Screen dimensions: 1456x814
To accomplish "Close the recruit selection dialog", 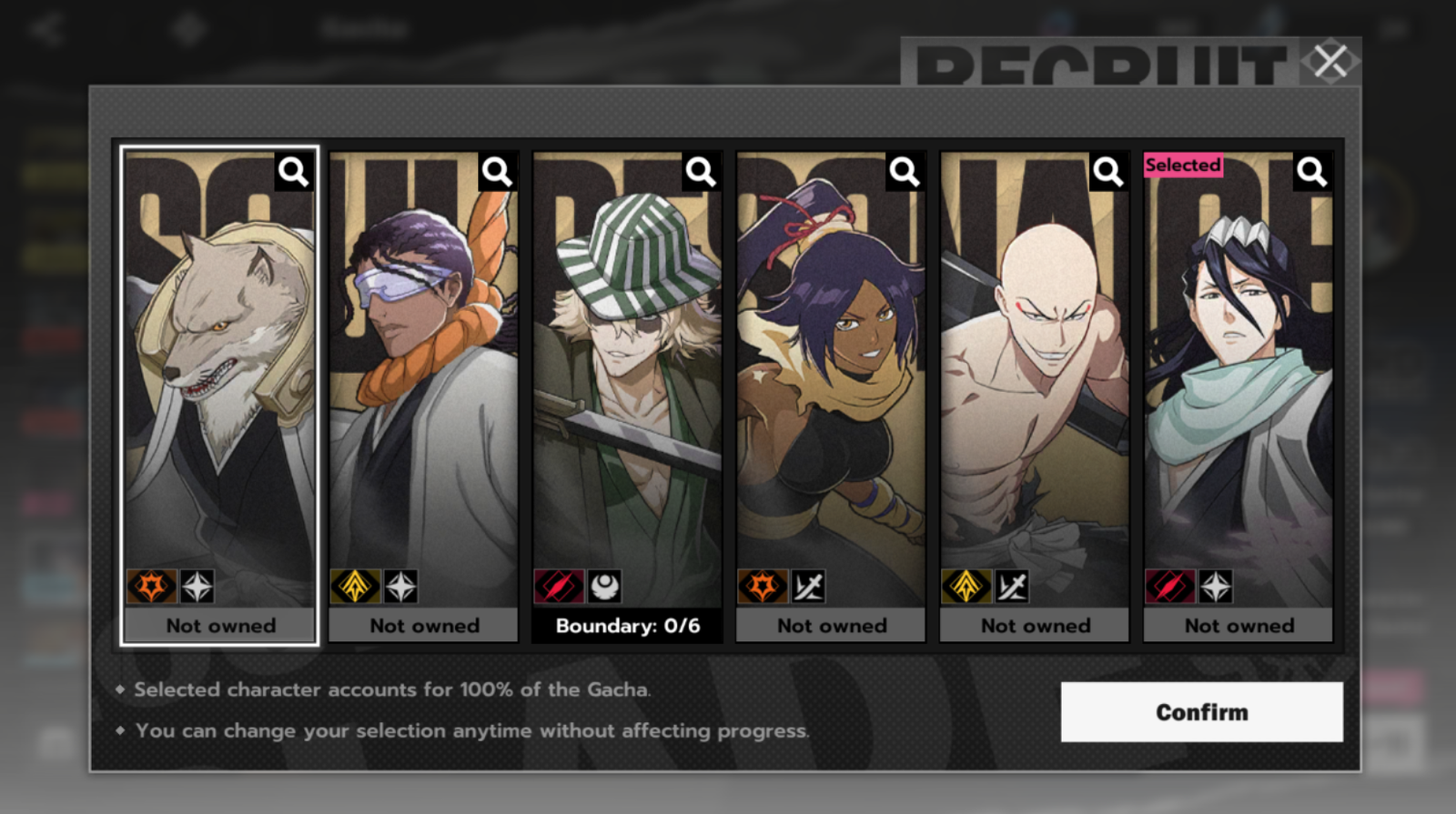I will point(1330,62).
